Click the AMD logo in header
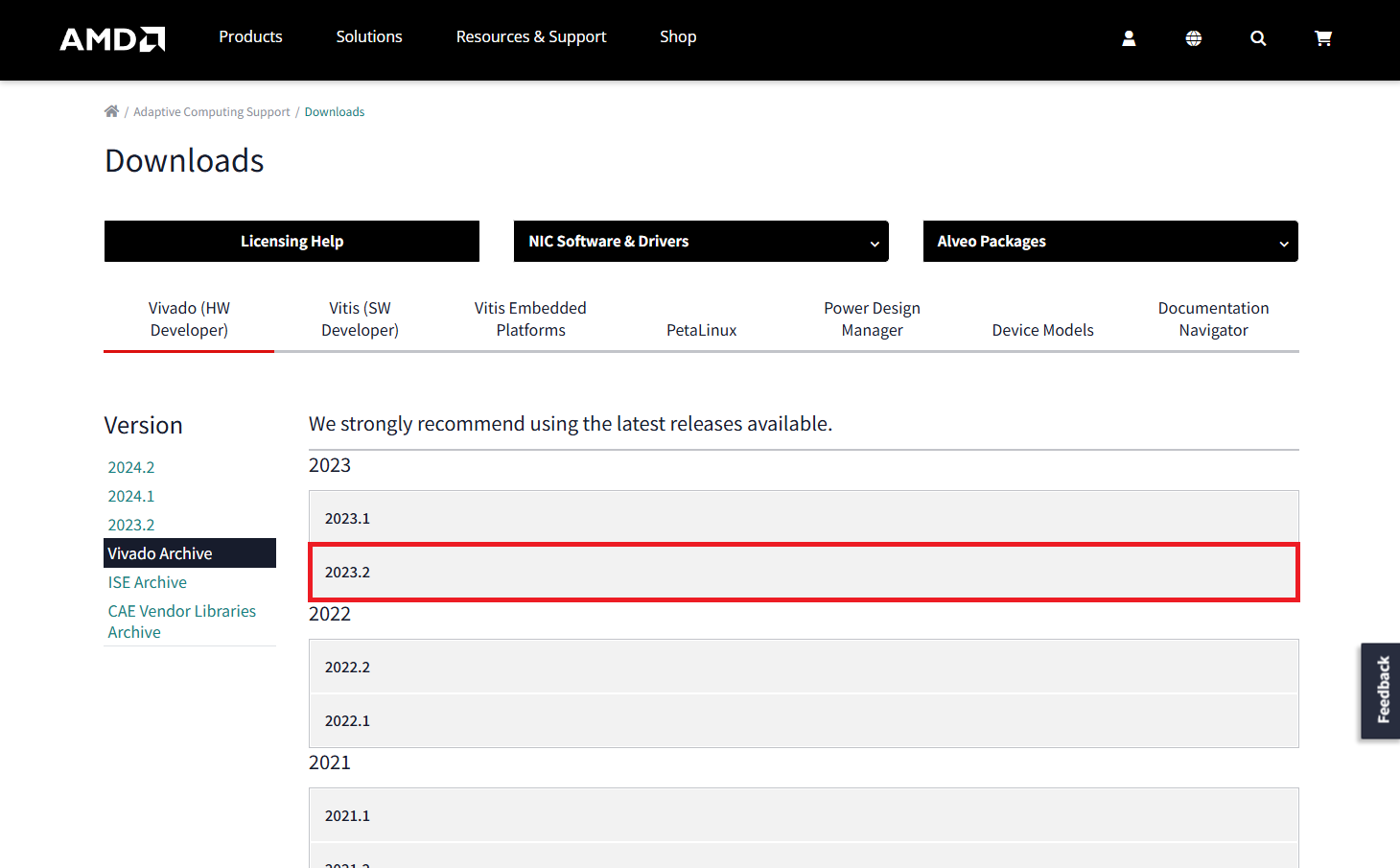 [x=112, y=38]
